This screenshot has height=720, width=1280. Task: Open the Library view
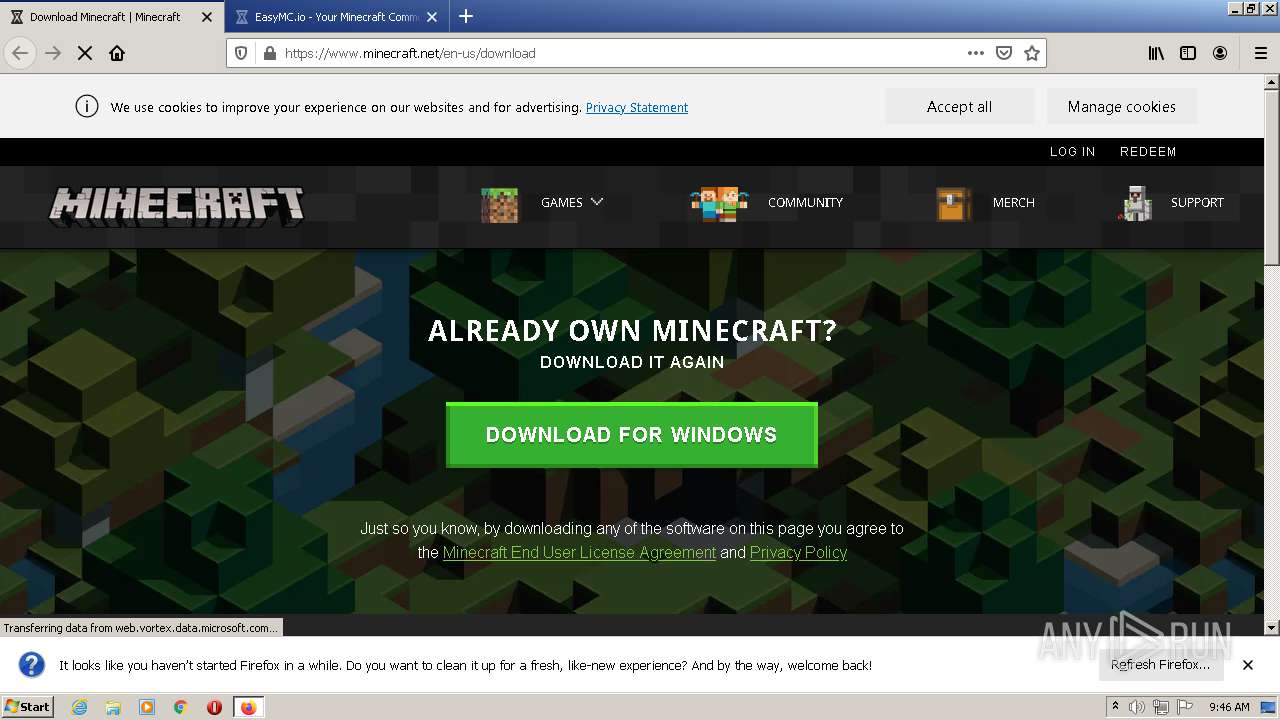click(x=1156, y=53)
